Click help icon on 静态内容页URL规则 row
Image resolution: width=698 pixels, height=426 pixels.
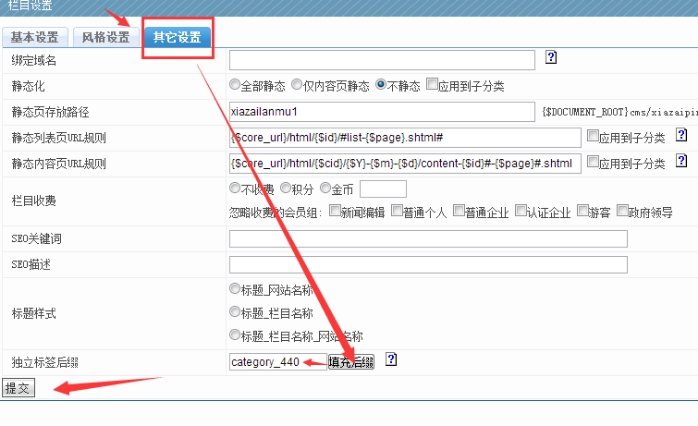(x=681, y=160)
